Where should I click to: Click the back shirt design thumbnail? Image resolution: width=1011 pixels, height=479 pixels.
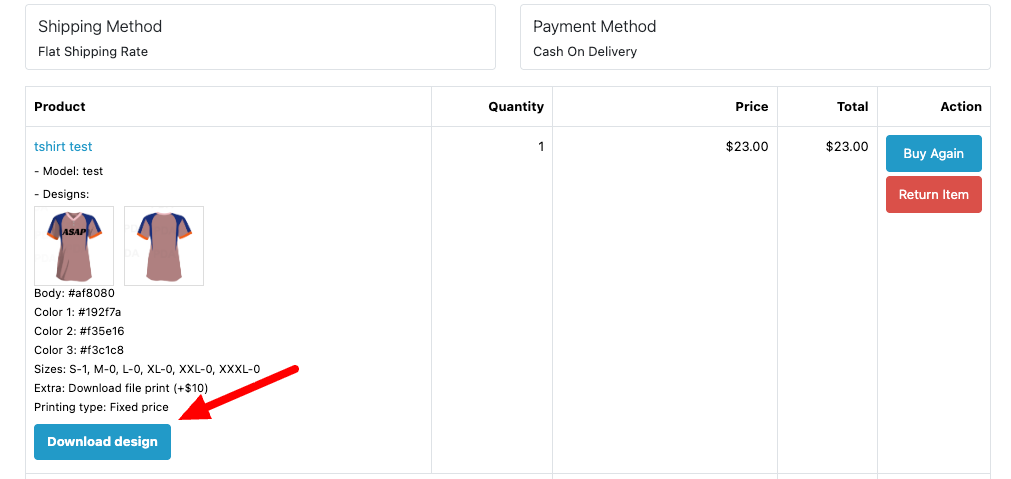(164, 245)
